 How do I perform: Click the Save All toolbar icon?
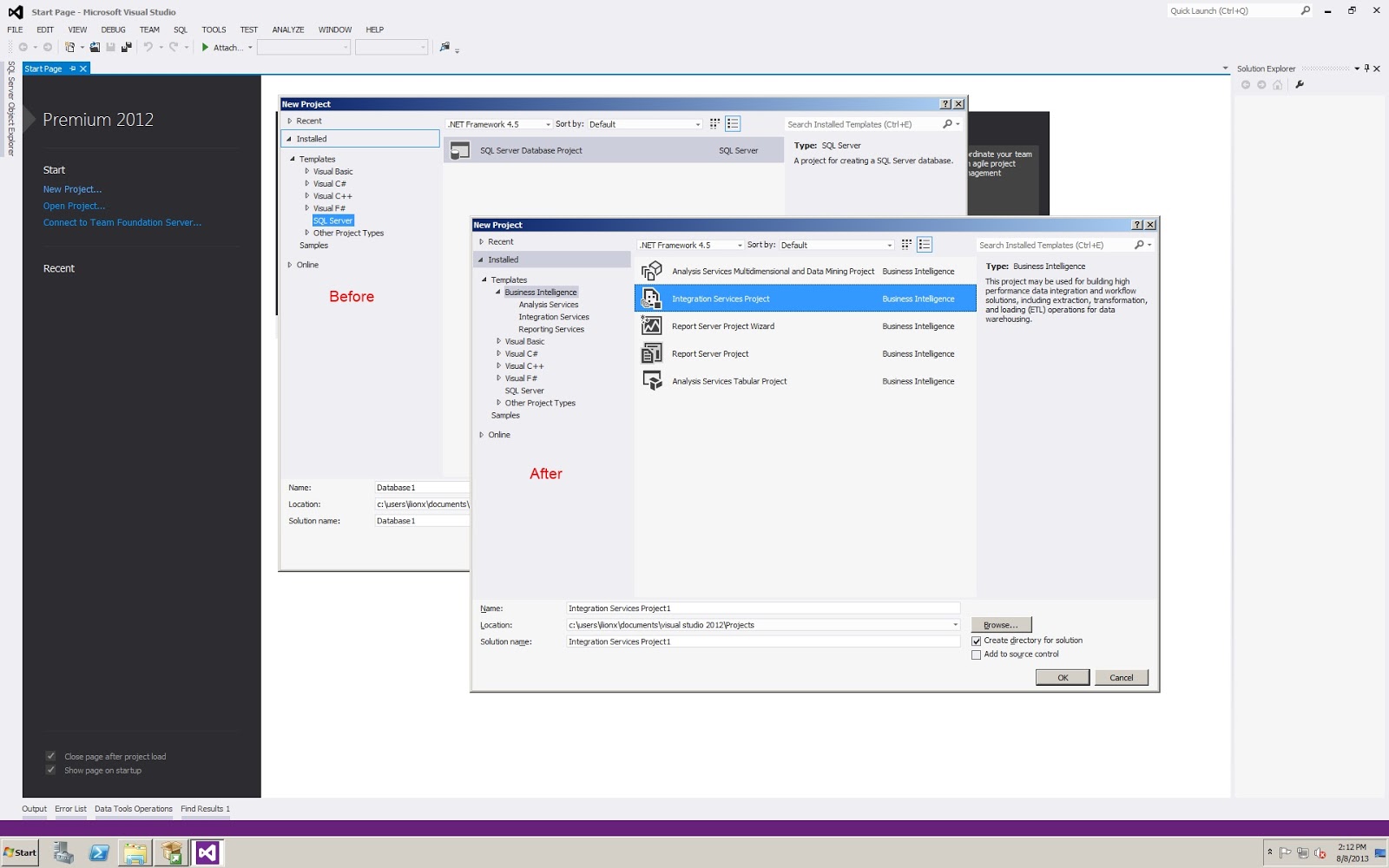[x=127, y=47]
